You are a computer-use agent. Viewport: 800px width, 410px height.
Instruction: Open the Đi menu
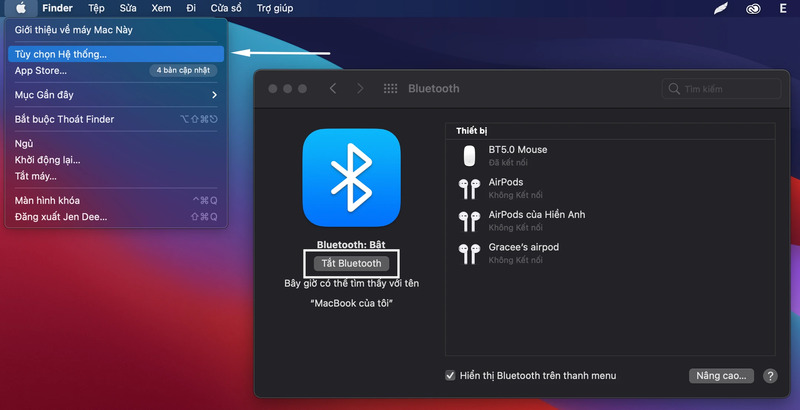coord(191,8)
